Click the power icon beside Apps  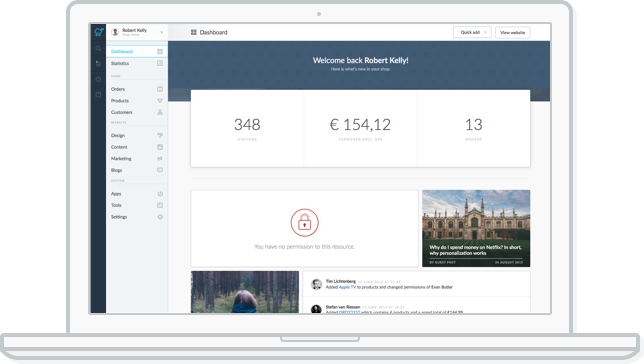click(160, 194)
